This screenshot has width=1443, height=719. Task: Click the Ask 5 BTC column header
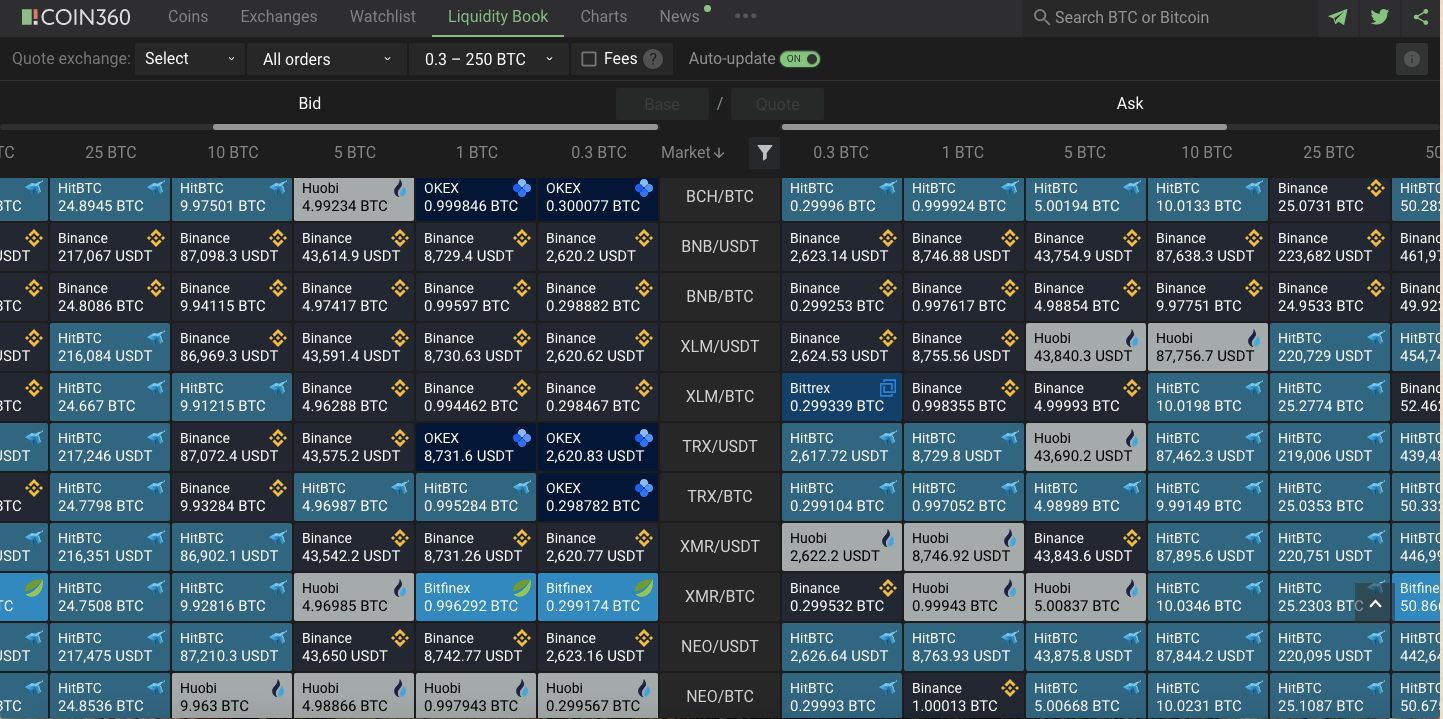click(x=1085, y=152)
